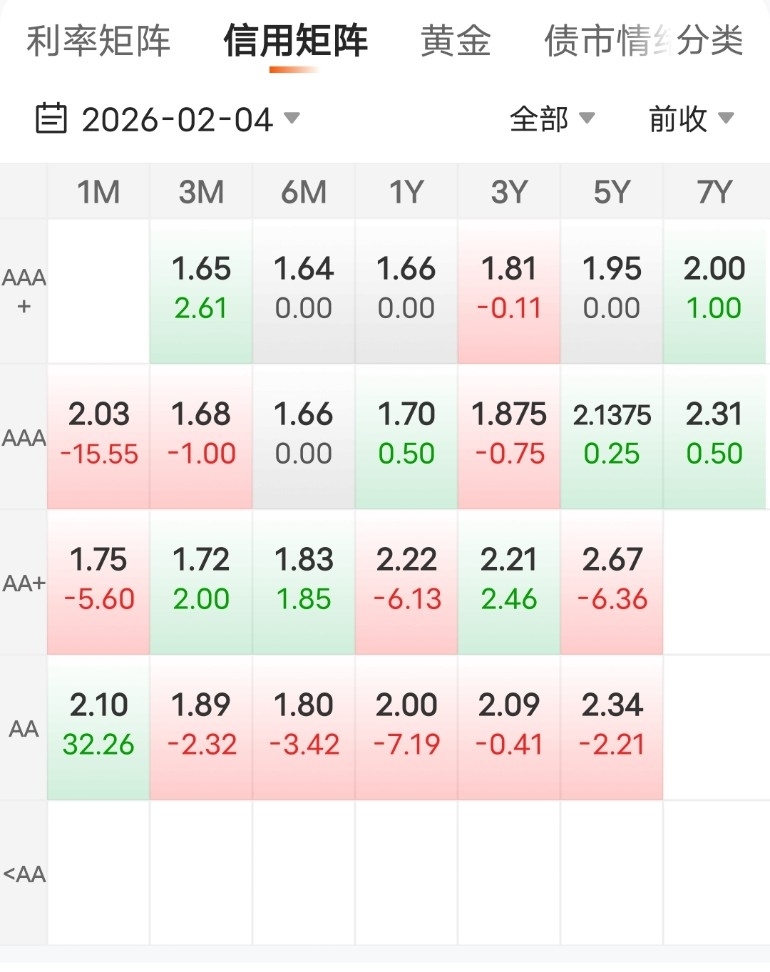Go to the 债市情绪 tab
The image size is (770, 972).
(x=605, y=41)
